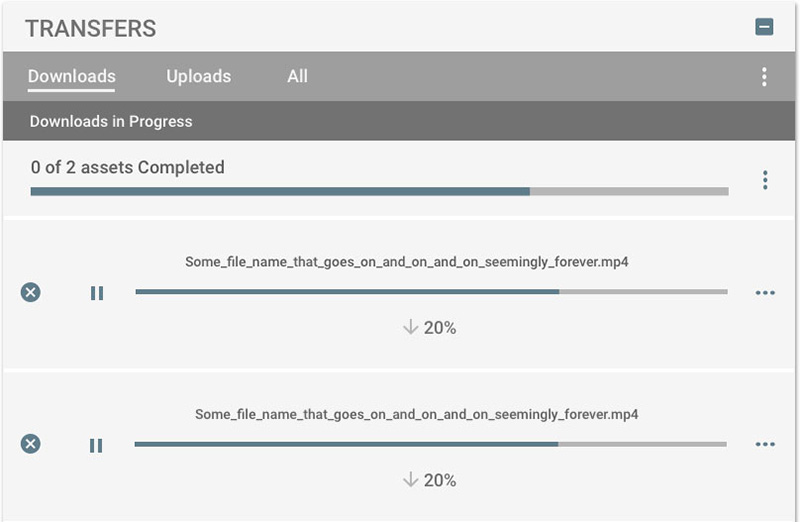The image size is (800, 522).
Task: Select the second download's file name
Action: click(416, 414)
